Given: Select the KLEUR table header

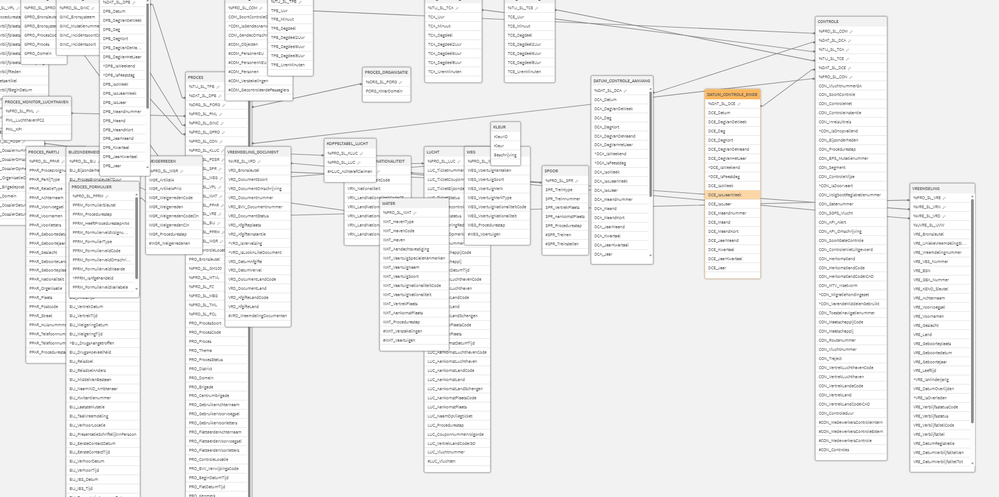Looking at the screenshot, I should 505,127.
